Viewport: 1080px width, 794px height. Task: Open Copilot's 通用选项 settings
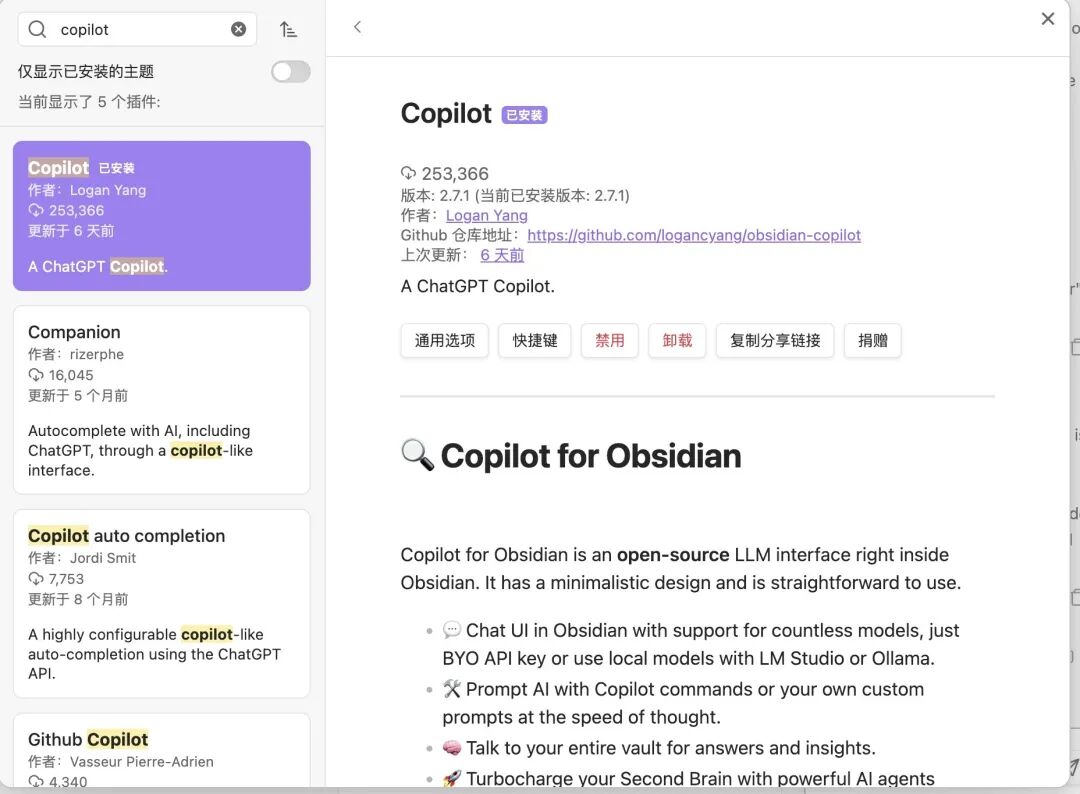point(444,340)
